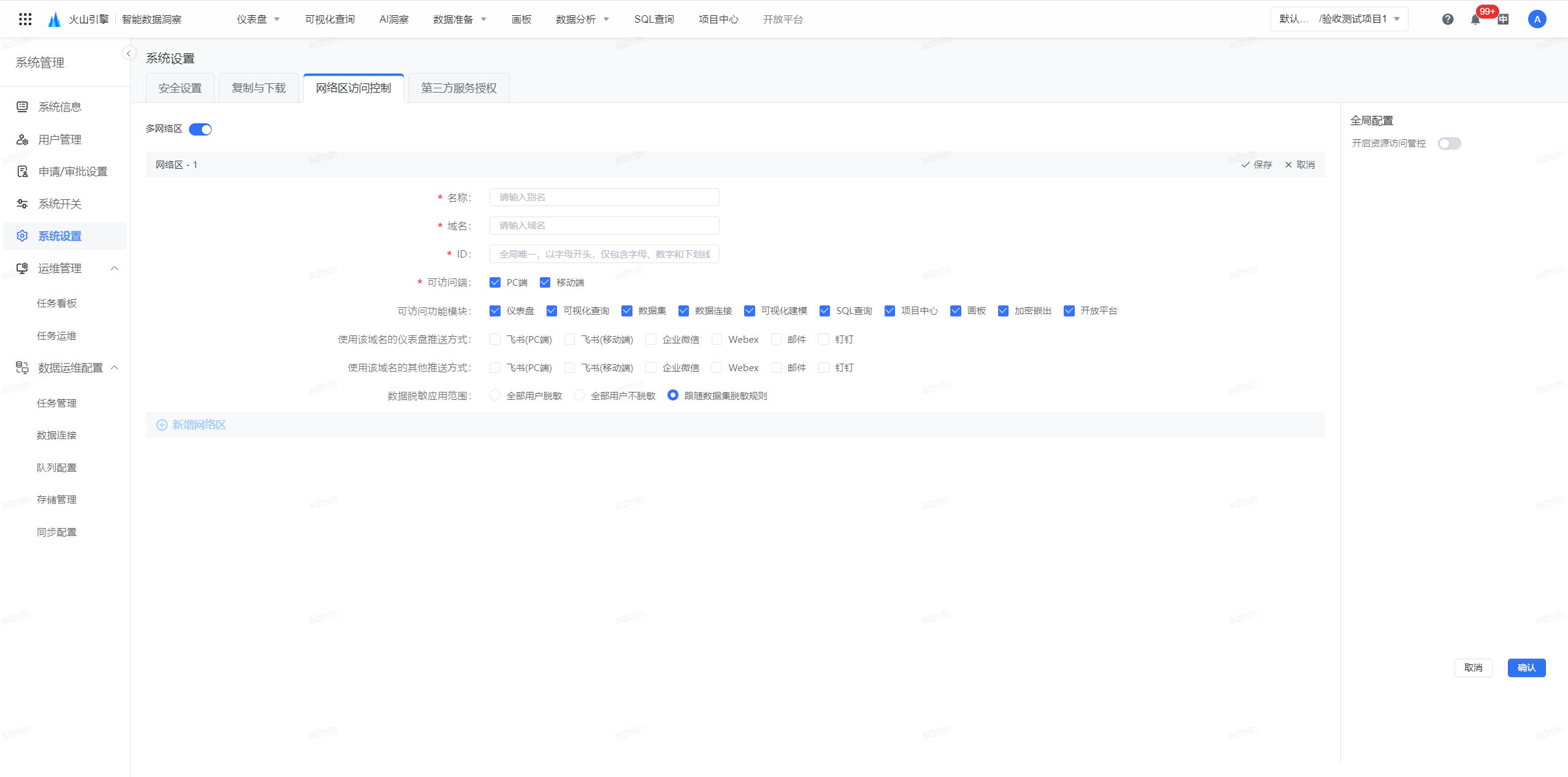Uncheck the 移动端 checkbox
The width and height of the screenshot is (1568, 777).
[x=545, y=282]
